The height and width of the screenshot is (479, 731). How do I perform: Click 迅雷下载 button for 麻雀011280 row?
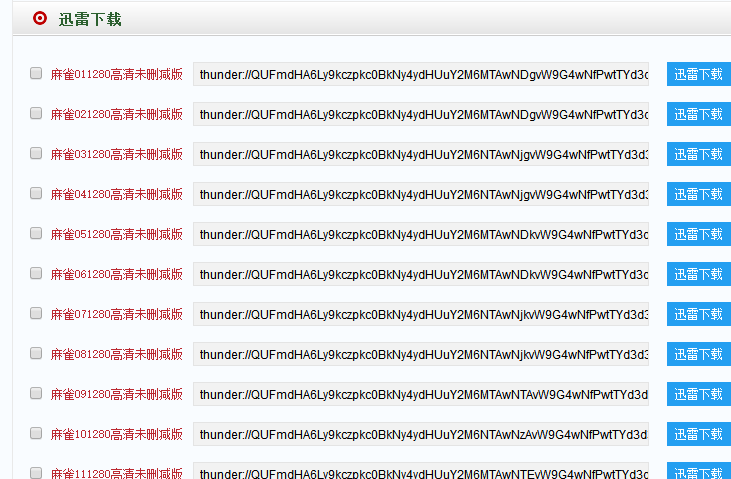click(699, 74)
